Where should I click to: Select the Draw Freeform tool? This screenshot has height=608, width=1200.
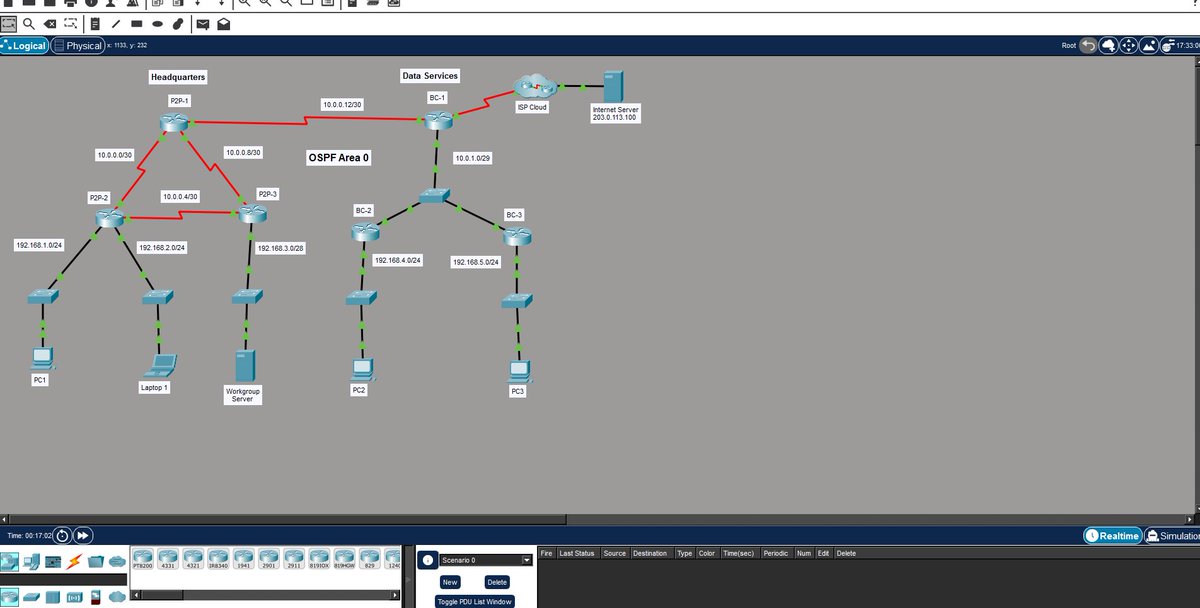(179, 23)
